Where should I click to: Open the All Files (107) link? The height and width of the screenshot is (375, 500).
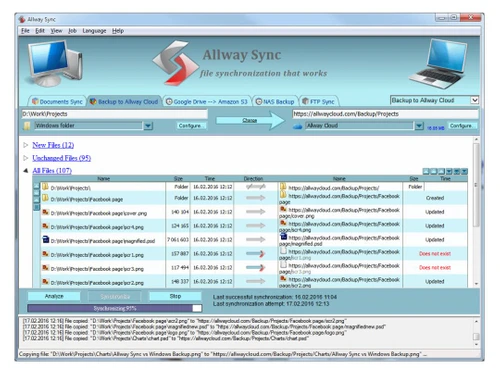[52, 171]
